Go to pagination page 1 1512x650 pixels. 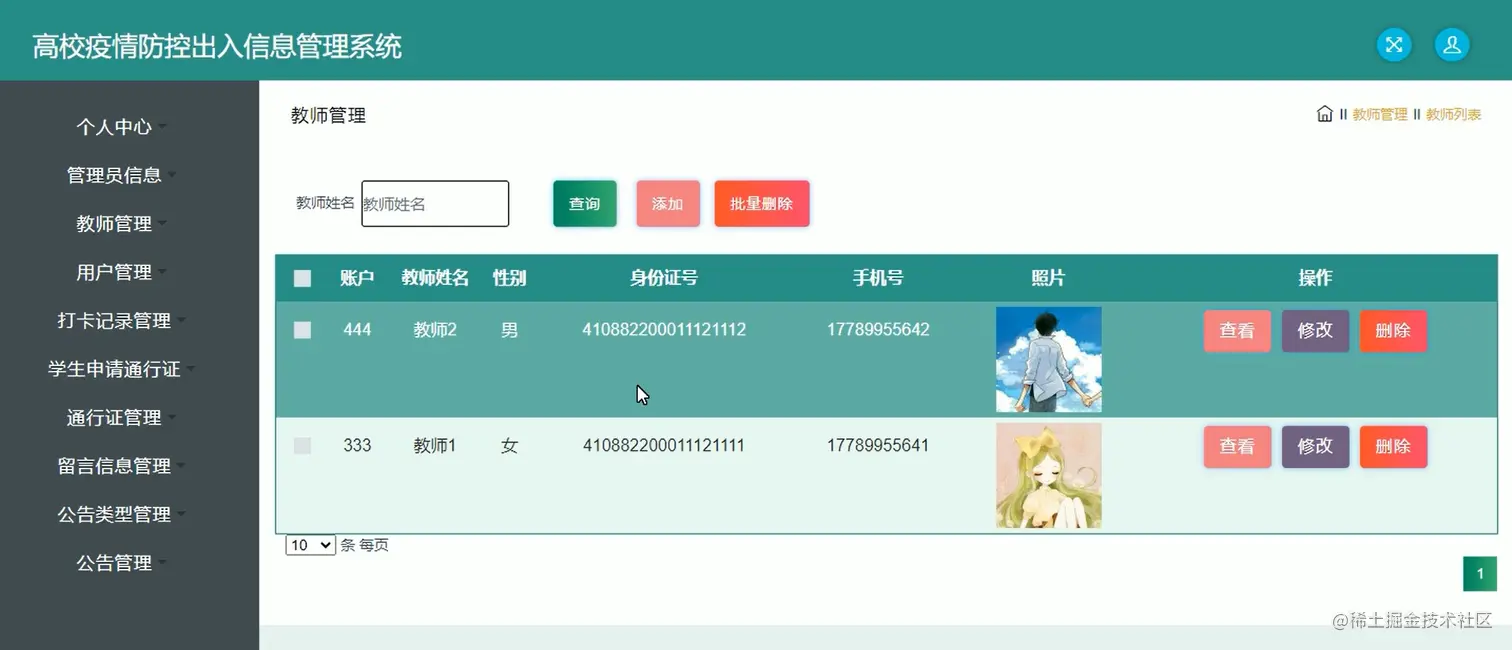coord(1480,574)
